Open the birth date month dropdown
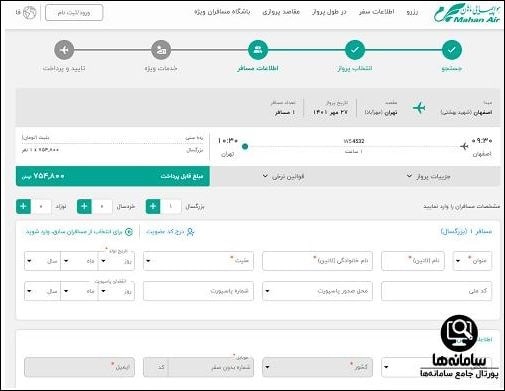Viewport: 505px width, 391px height. [x=79, y=261]
